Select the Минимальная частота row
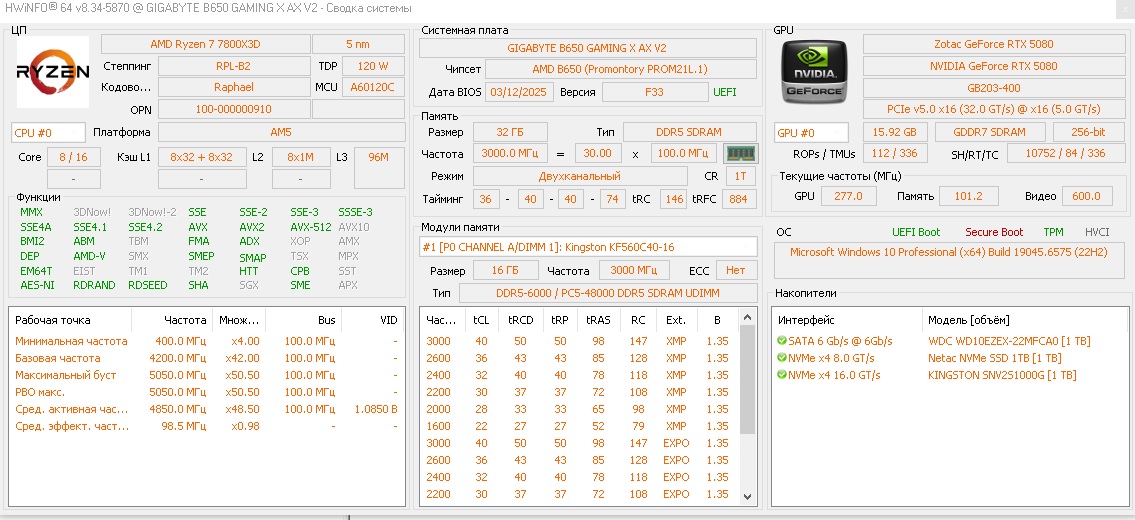This screenshot has width=1135, height=520. coord(207,341)
